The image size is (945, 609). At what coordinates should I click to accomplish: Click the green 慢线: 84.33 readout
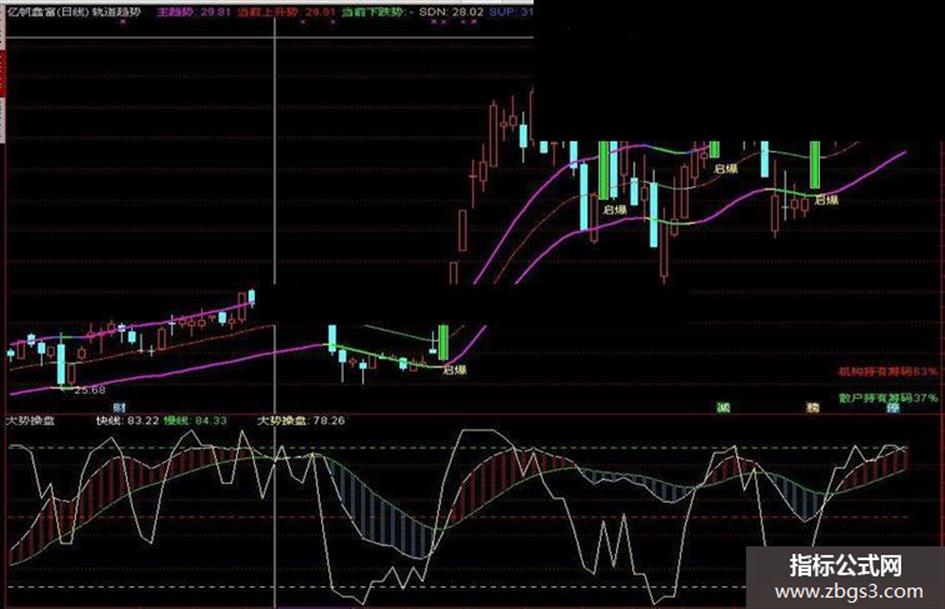(x=196, y=420)
